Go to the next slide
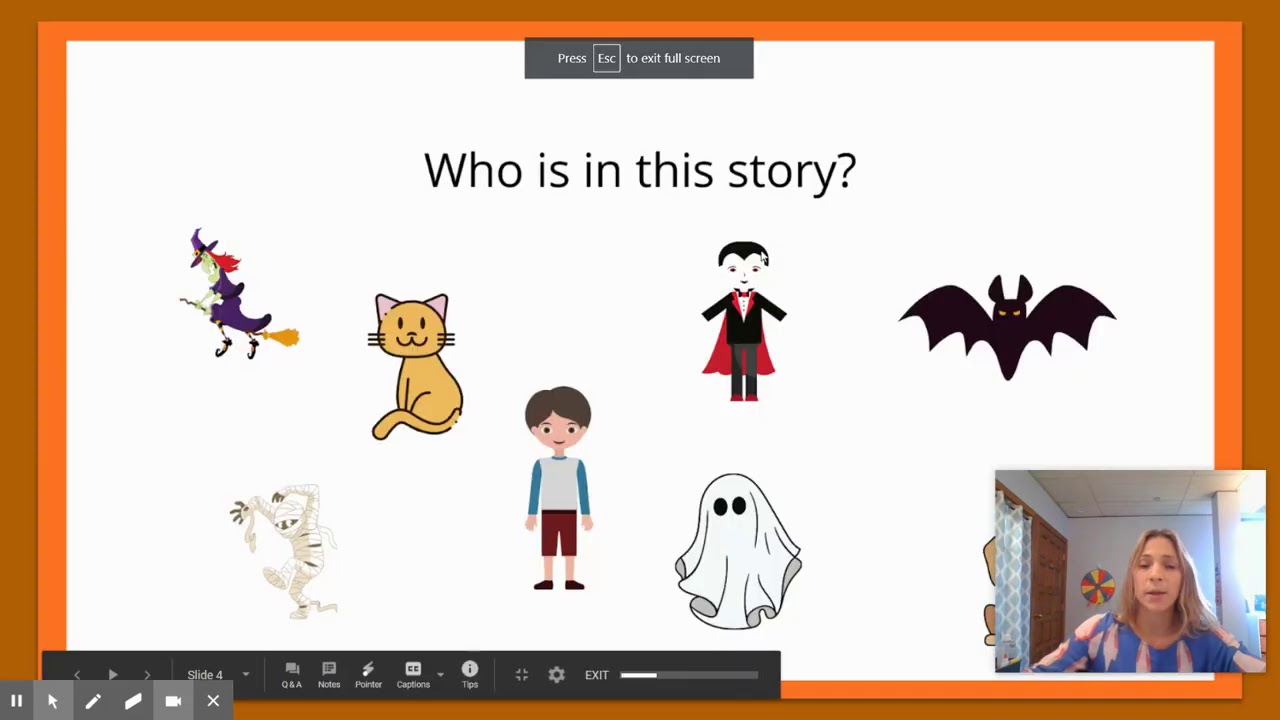1280x720 pixels. pos(147,675)
